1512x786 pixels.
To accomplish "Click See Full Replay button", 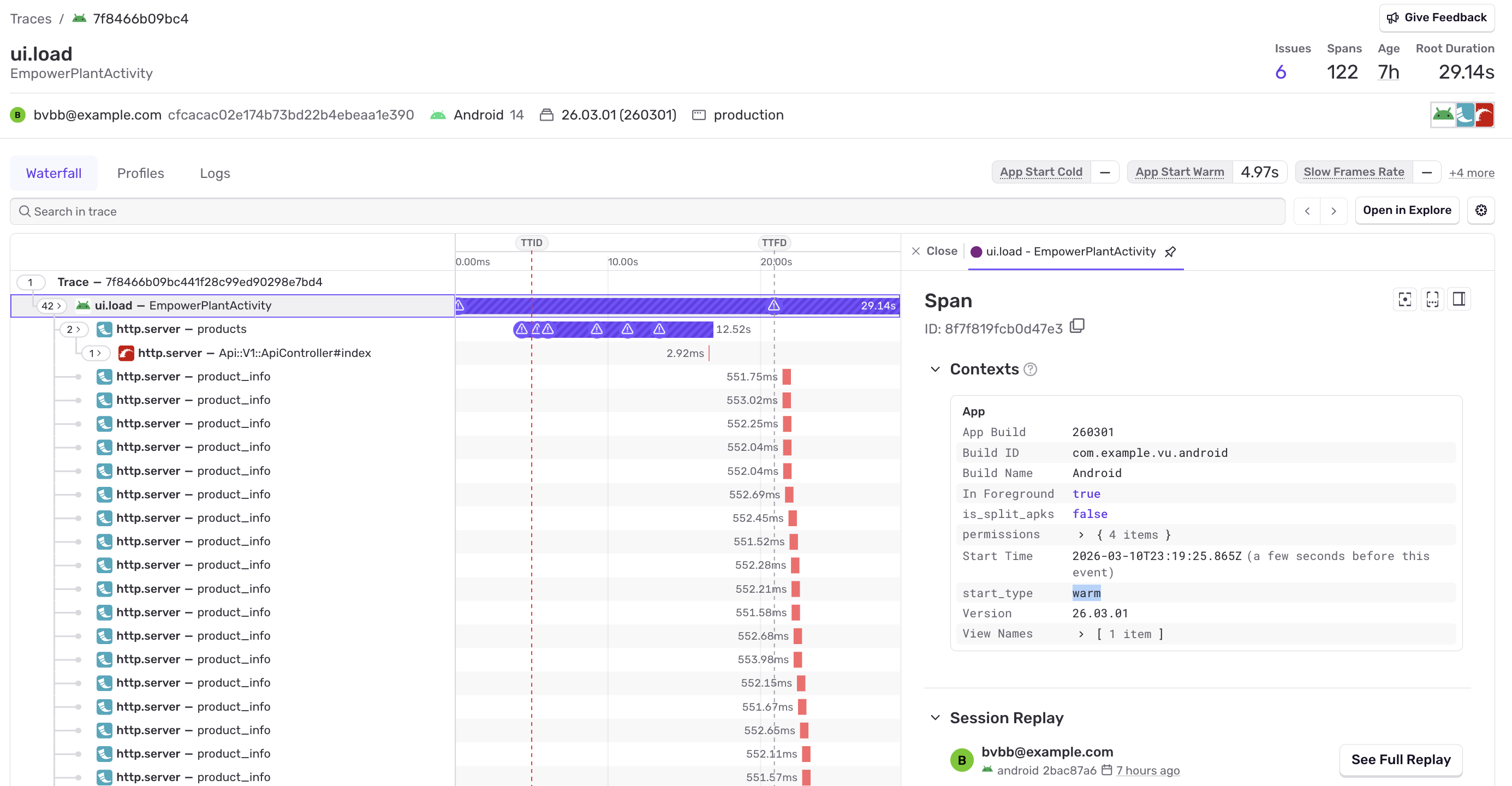I will [x=1400, y=760].
